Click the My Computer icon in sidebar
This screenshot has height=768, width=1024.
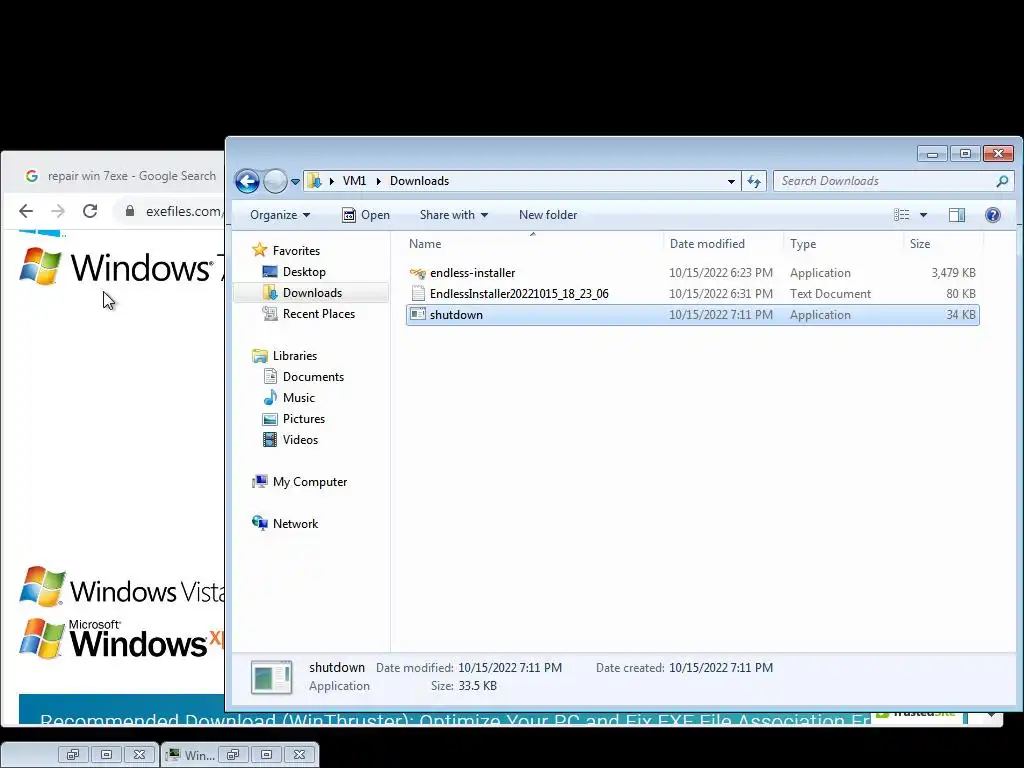click(259, 481)
